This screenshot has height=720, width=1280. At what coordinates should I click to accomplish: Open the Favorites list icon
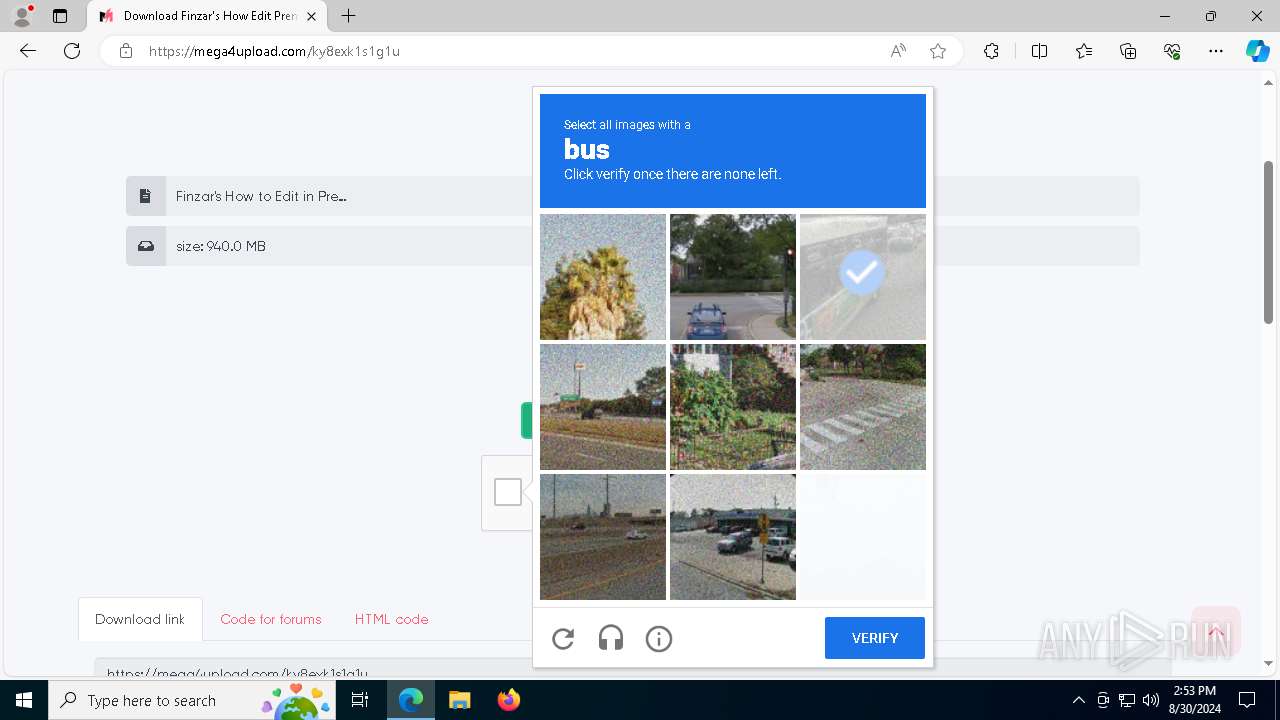coord(1084,51)
